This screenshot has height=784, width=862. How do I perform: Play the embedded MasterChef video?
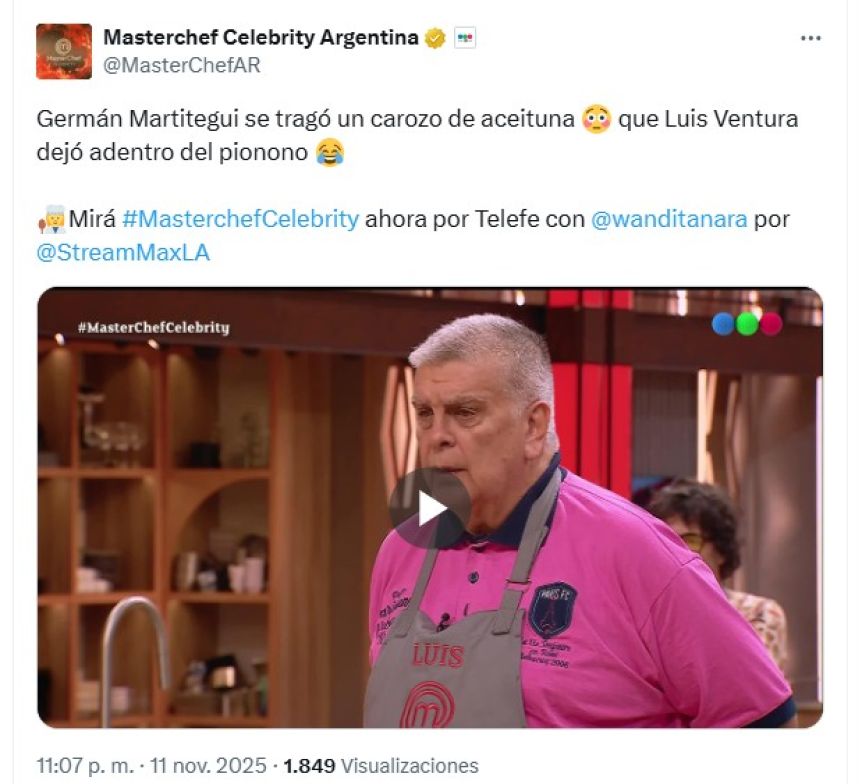(429, 509)
